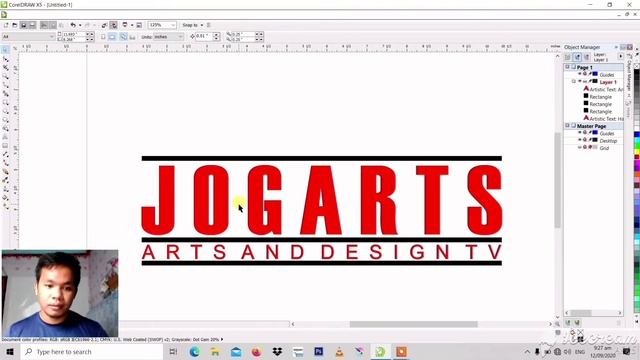Save the document using toolbar icon
Image resolution: width=640 pixels, height=360 pixels.
pyautogui.click(x=24, y=25)
